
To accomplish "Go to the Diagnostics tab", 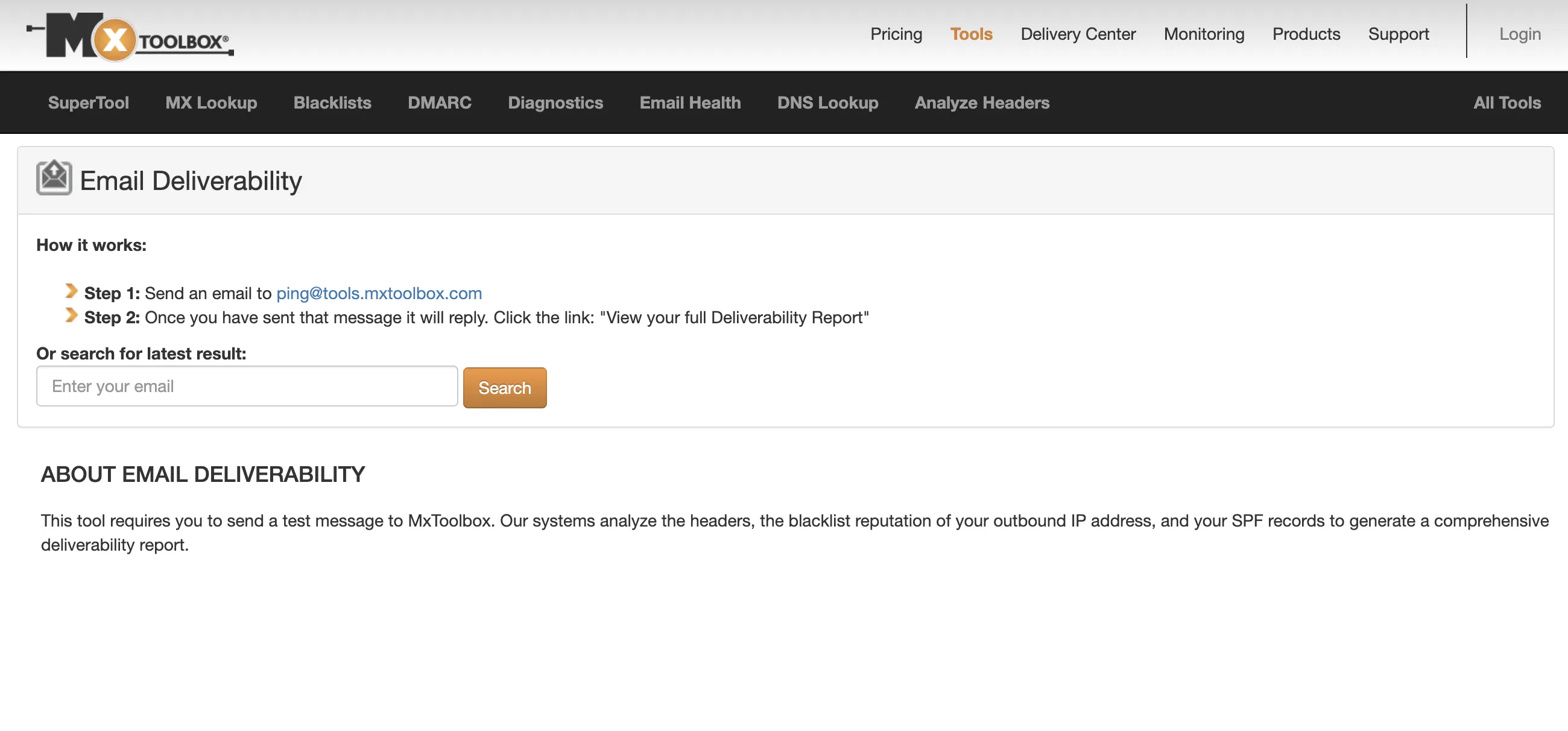I will (555, 103).
